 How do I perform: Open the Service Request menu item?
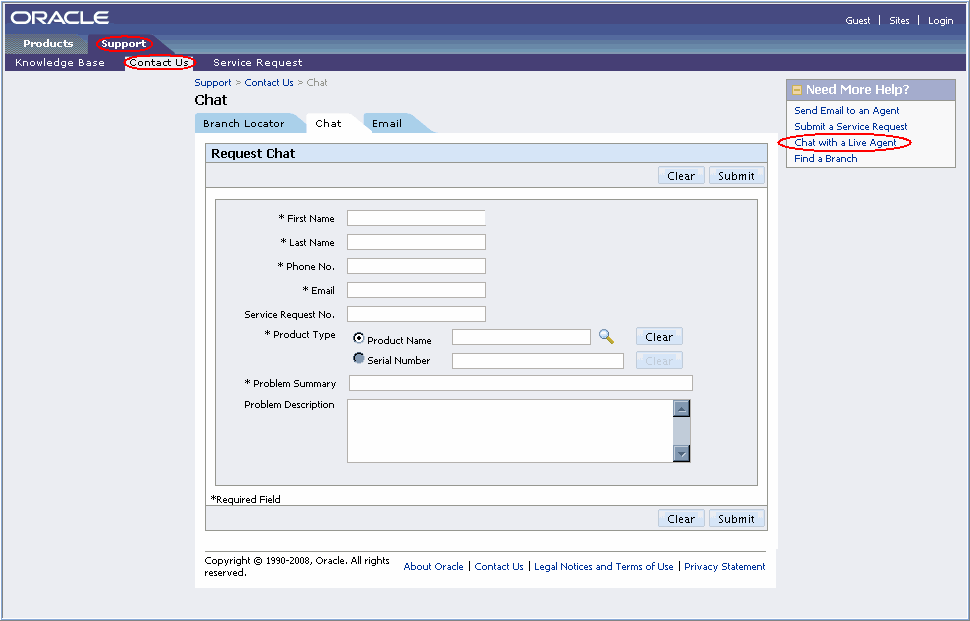point(258,62)
